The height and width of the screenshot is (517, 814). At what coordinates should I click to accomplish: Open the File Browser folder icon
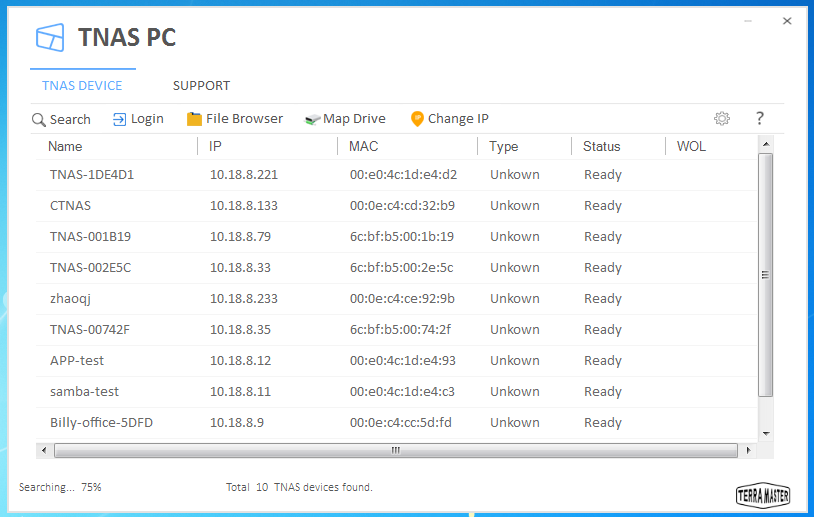click(194, 119)
